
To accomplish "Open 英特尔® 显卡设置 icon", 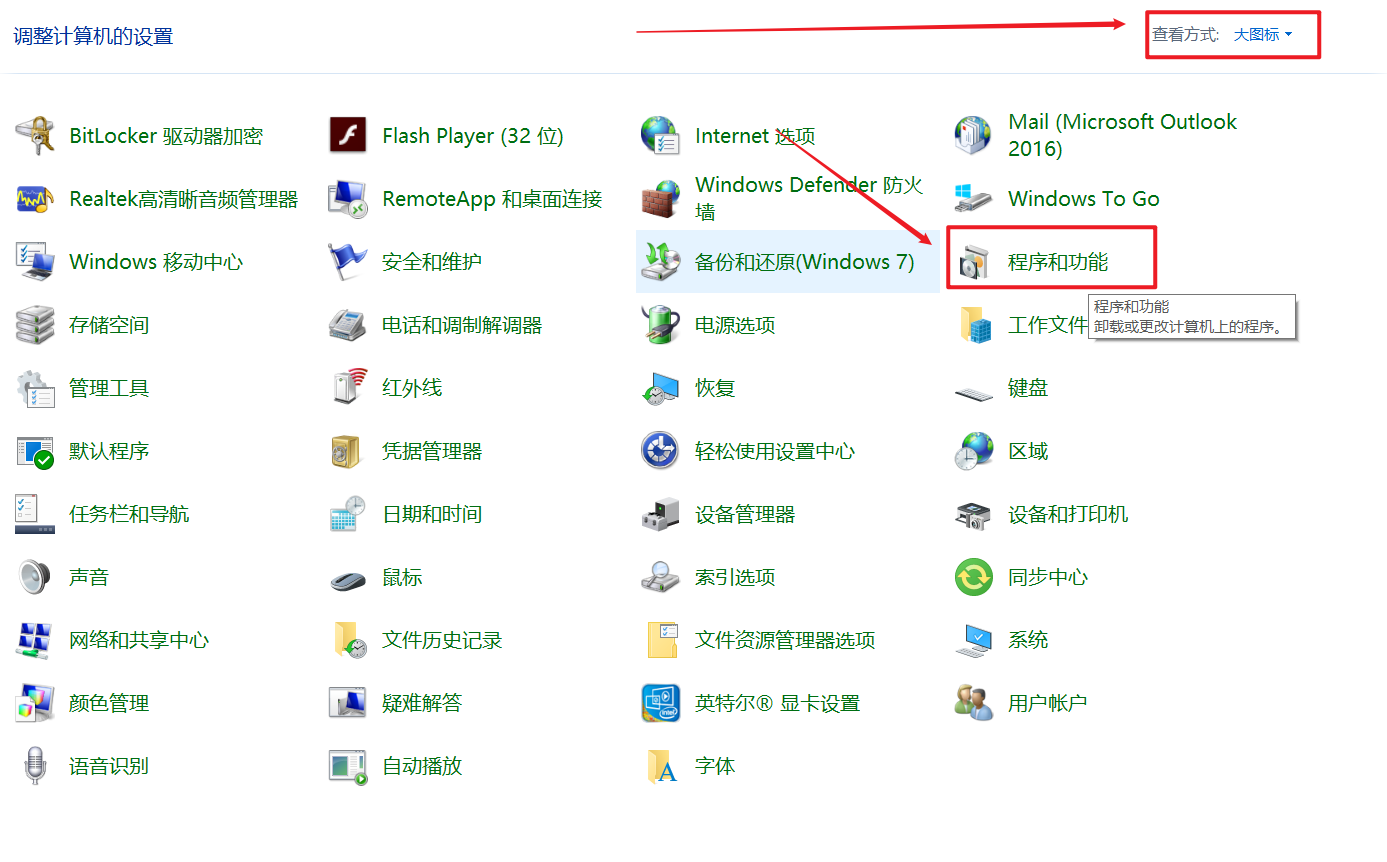I will (660, 703).
